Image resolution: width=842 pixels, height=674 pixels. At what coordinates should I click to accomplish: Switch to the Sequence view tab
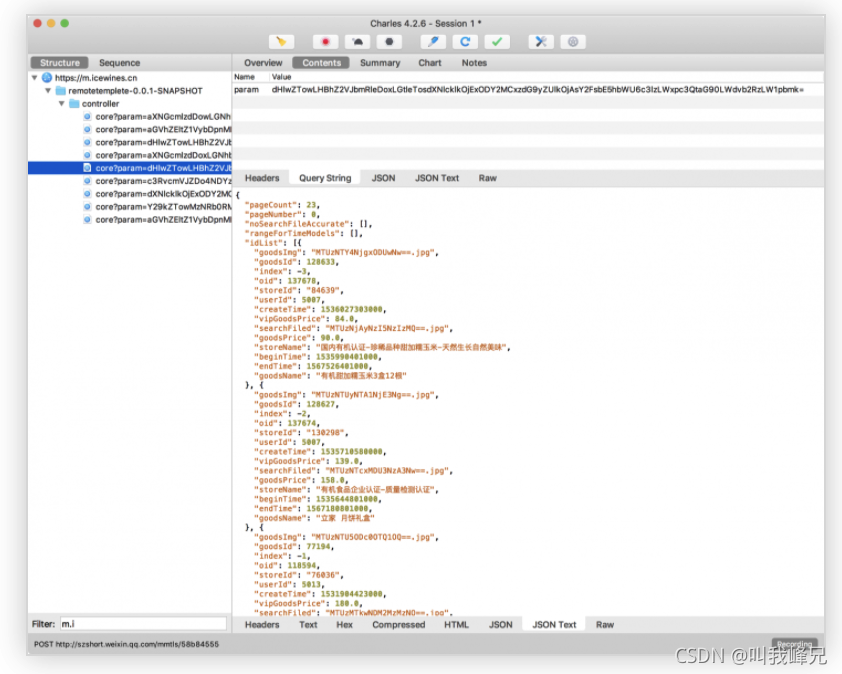120,63
